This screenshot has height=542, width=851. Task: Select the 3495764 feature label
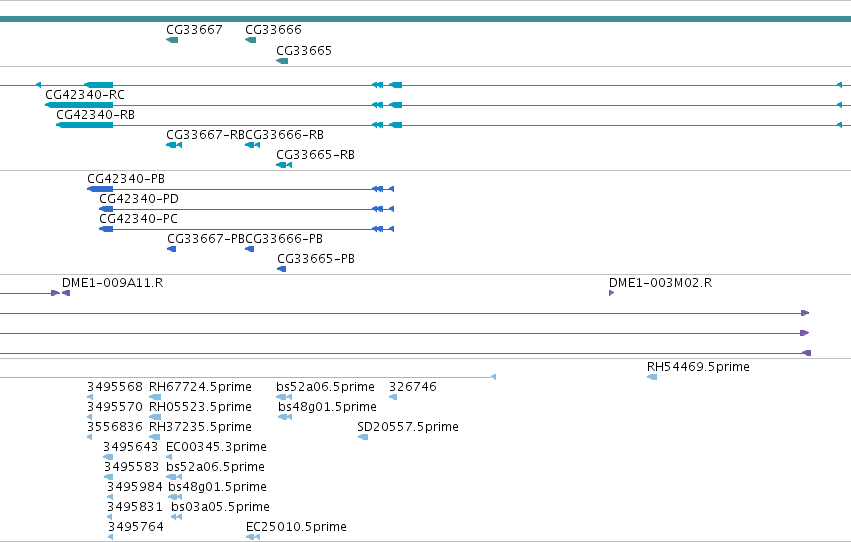click(135, 528)
